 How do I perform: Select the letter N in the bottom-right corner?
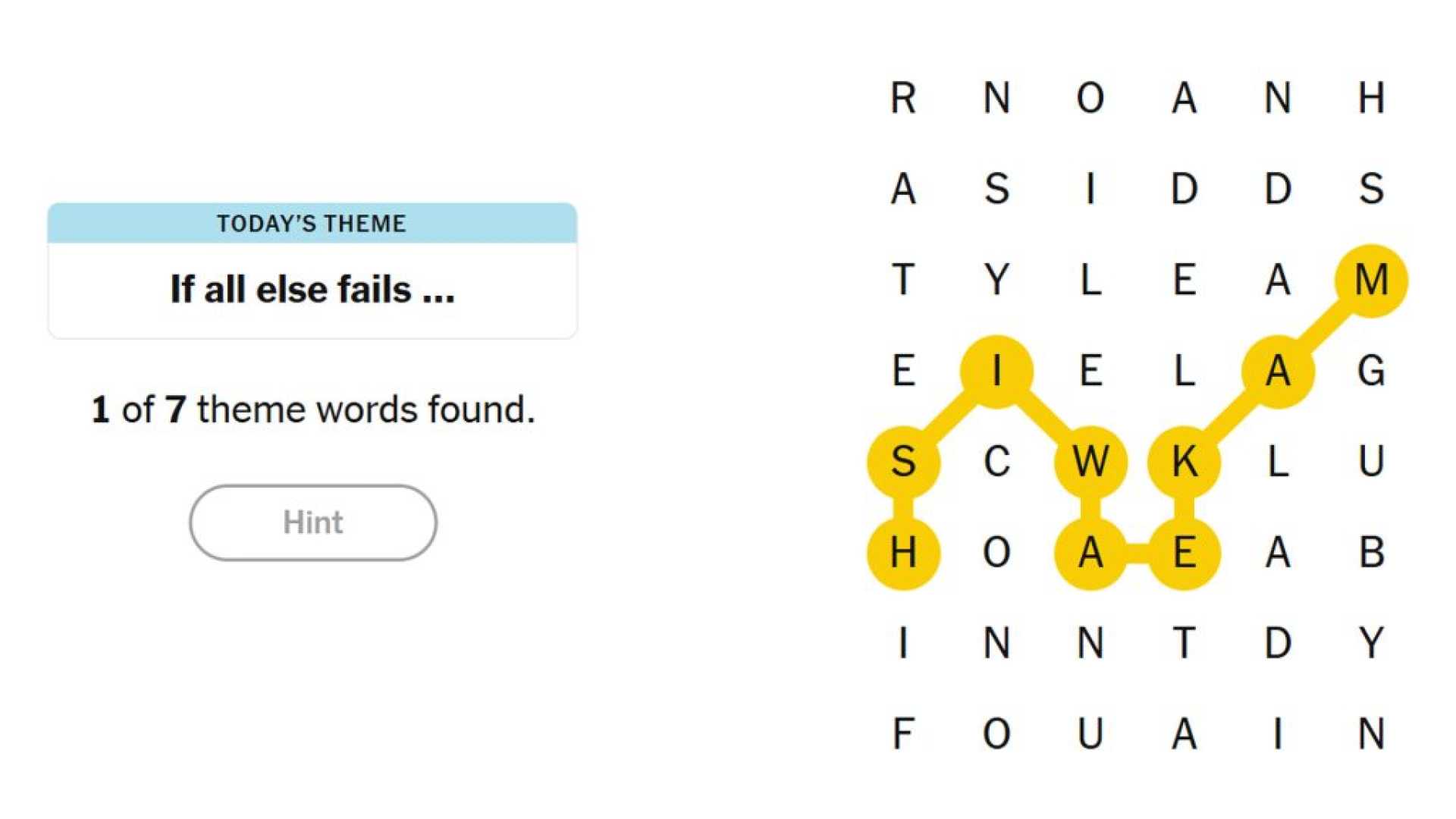click(x=1371, y=732)
